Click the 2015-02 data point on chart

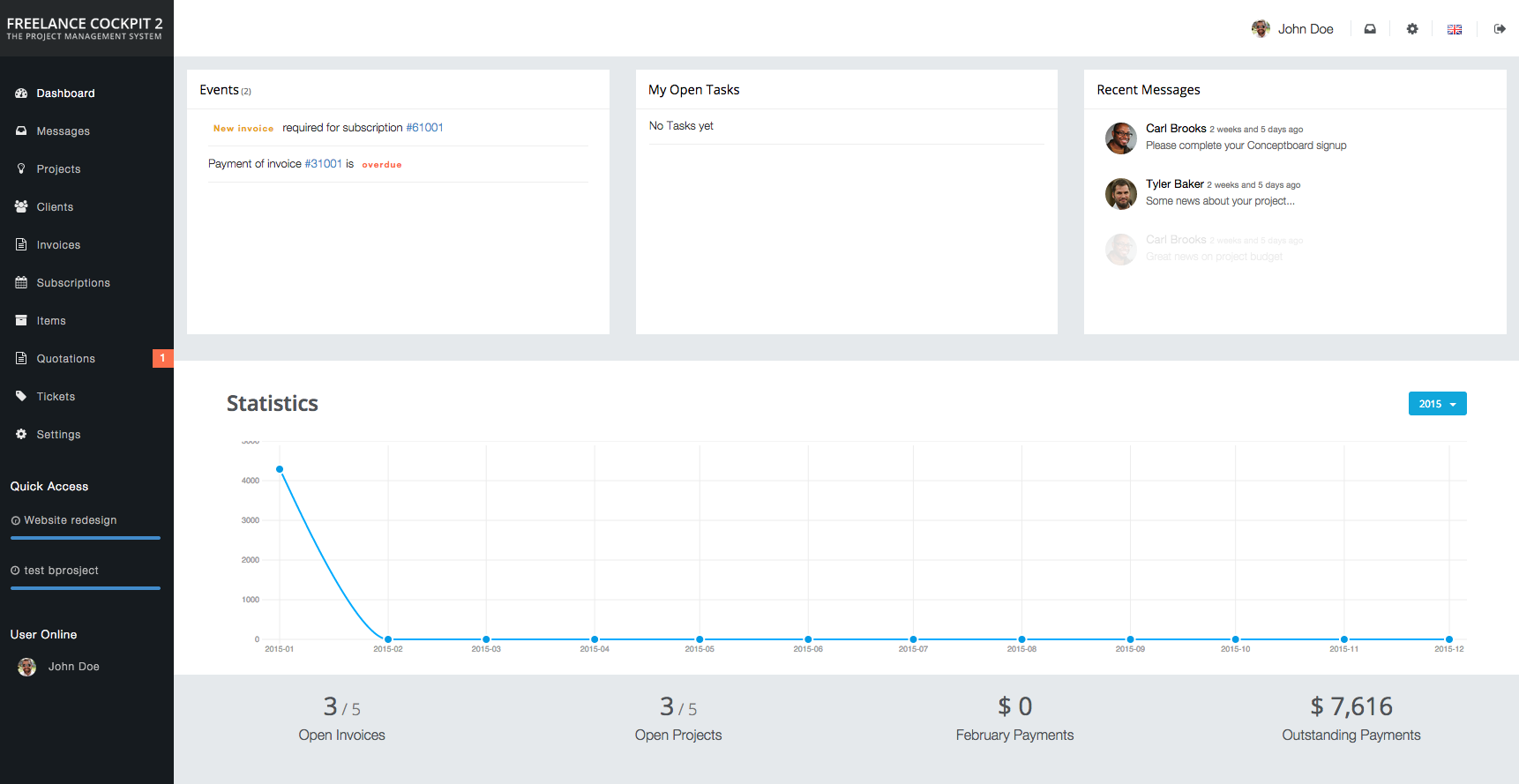coord(388,639)
